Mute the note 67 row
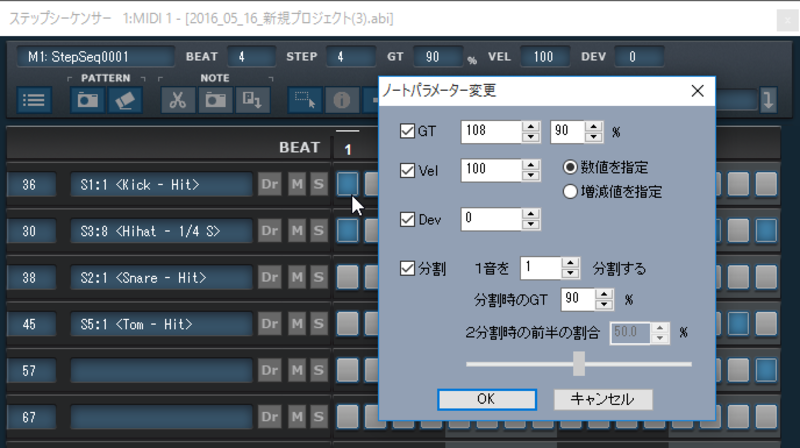The image size is (800, 448). coord(297,417)
